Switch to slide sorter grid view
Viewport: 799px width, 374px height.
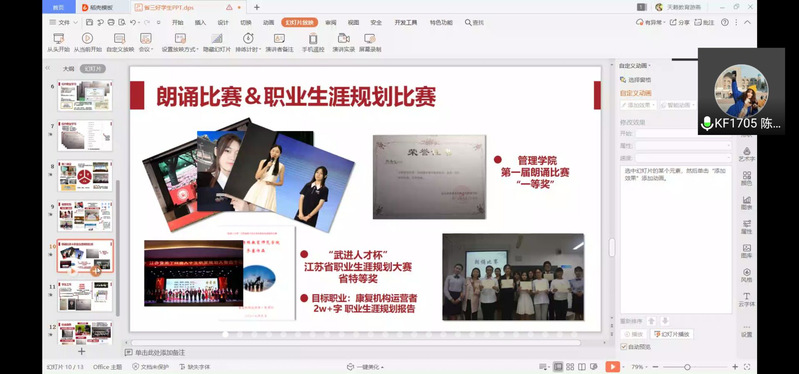tap(570, 367)
